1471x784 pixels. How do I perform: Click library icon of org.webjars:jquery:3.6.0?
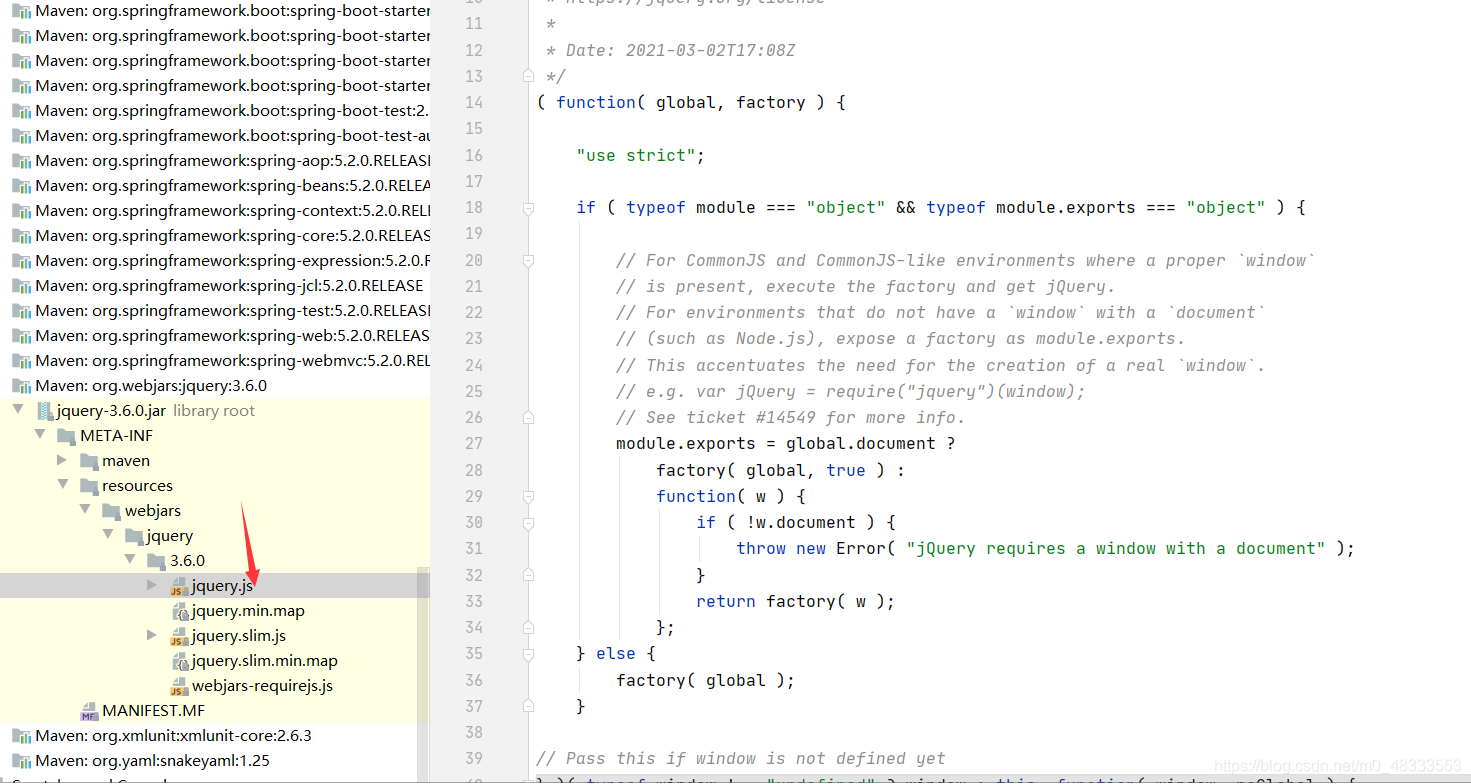21,386
